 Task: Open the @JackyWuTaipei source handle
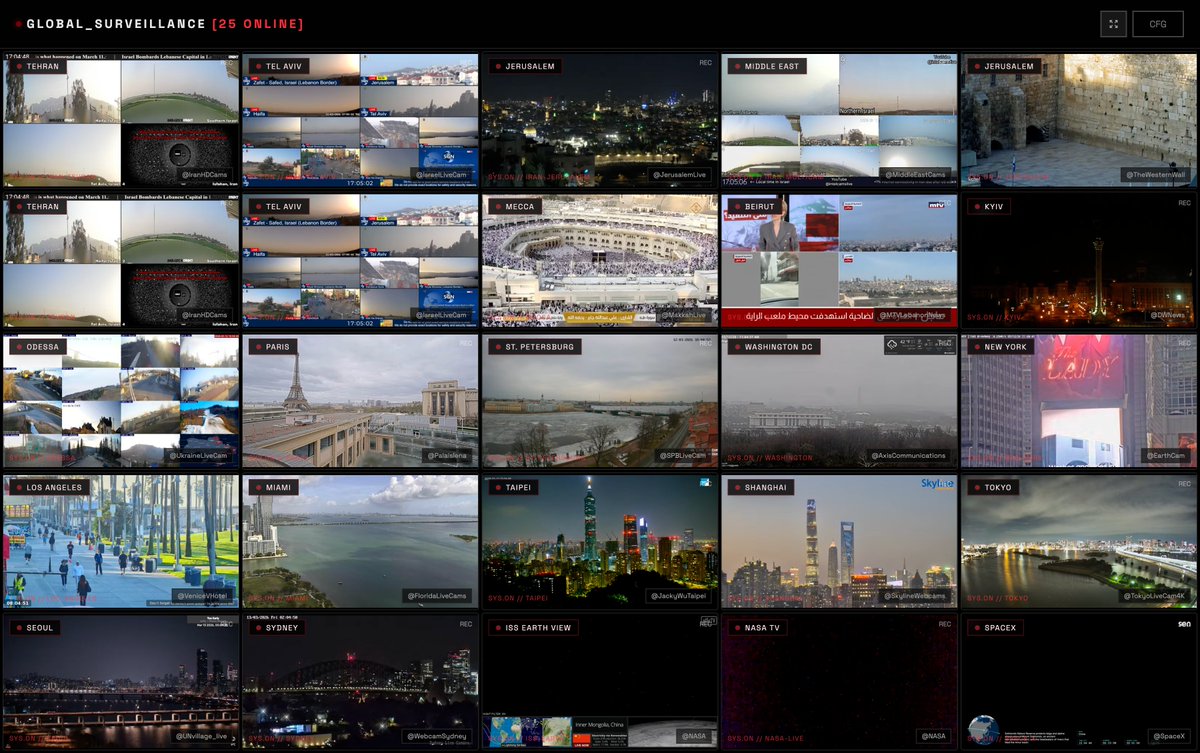point(677,595)
